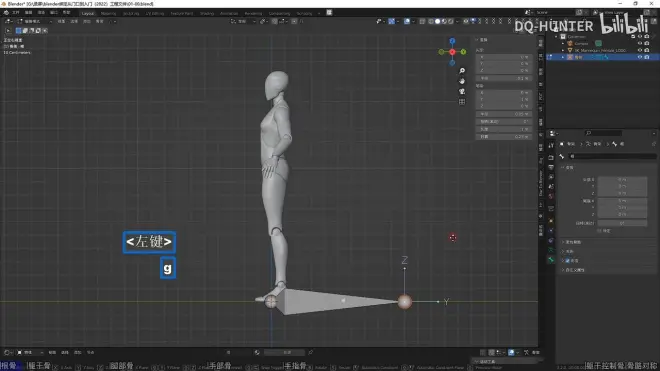Open the Output properties tab icon

551,167
